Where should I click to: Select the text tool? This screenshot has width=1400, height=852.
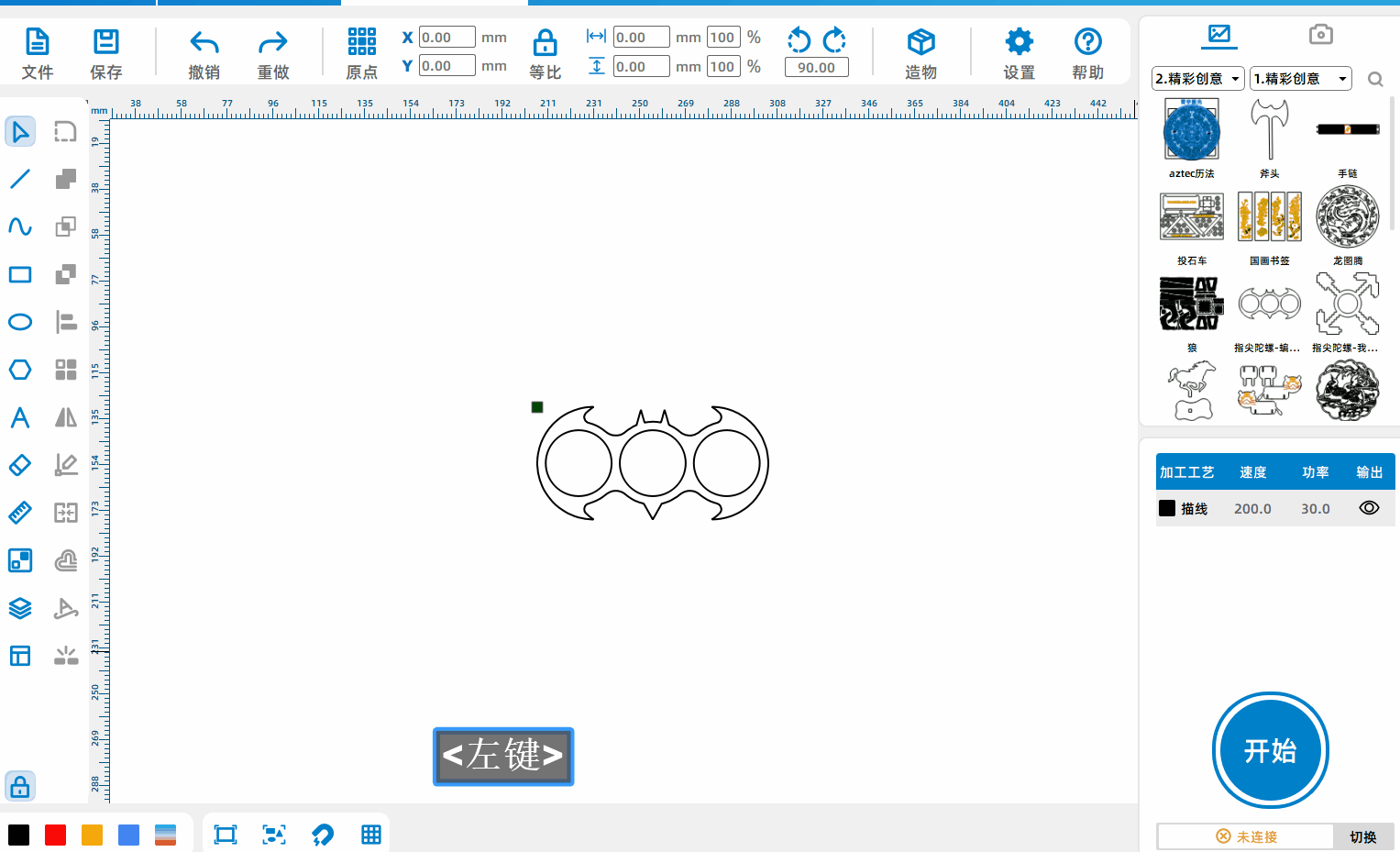point(20,417)
